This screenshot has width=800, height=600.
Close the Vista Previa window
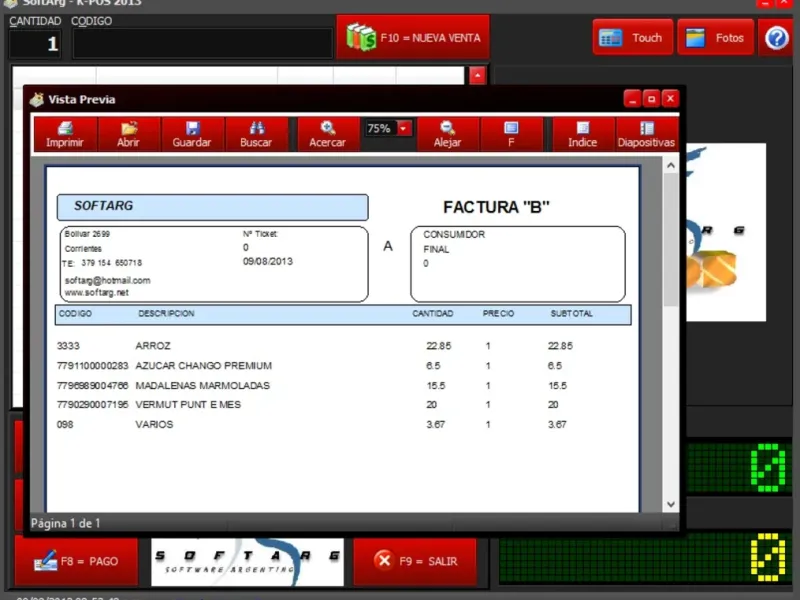point(670,98)
